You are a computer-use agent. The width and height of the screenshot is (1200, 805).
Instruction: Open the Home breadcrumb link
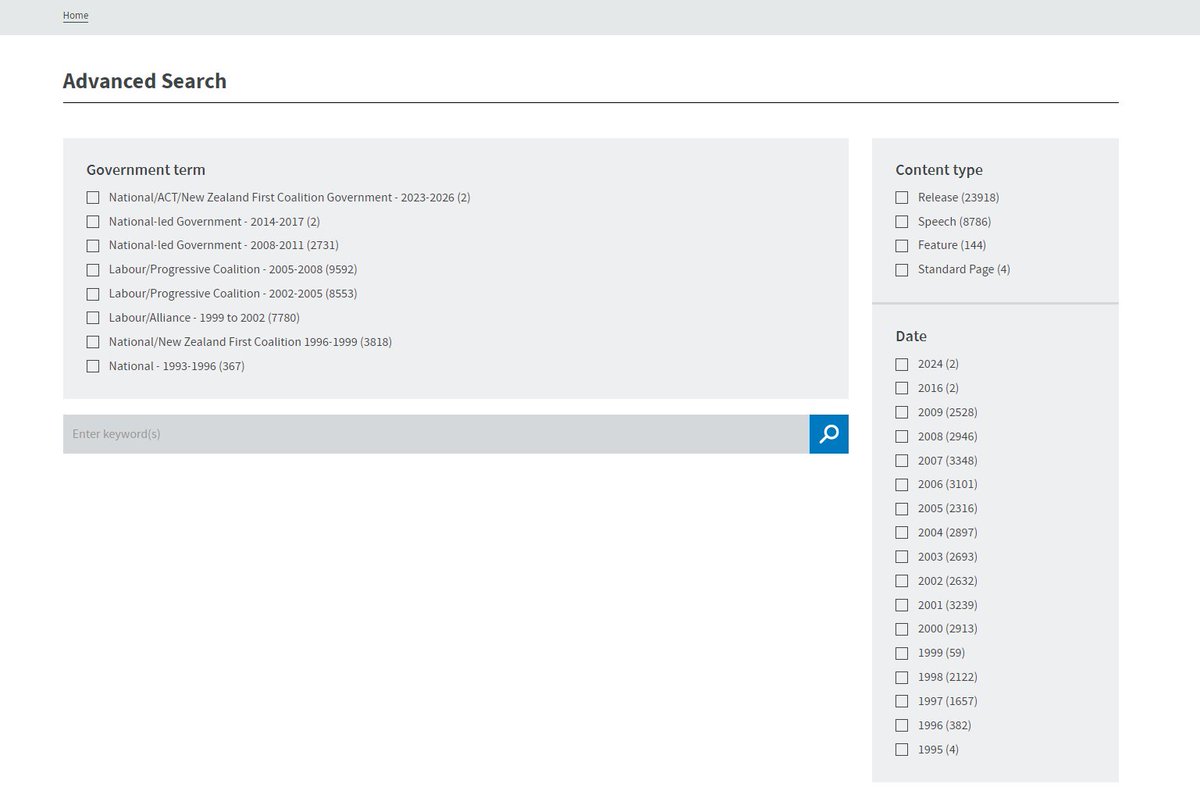click(x=76, y=16)
